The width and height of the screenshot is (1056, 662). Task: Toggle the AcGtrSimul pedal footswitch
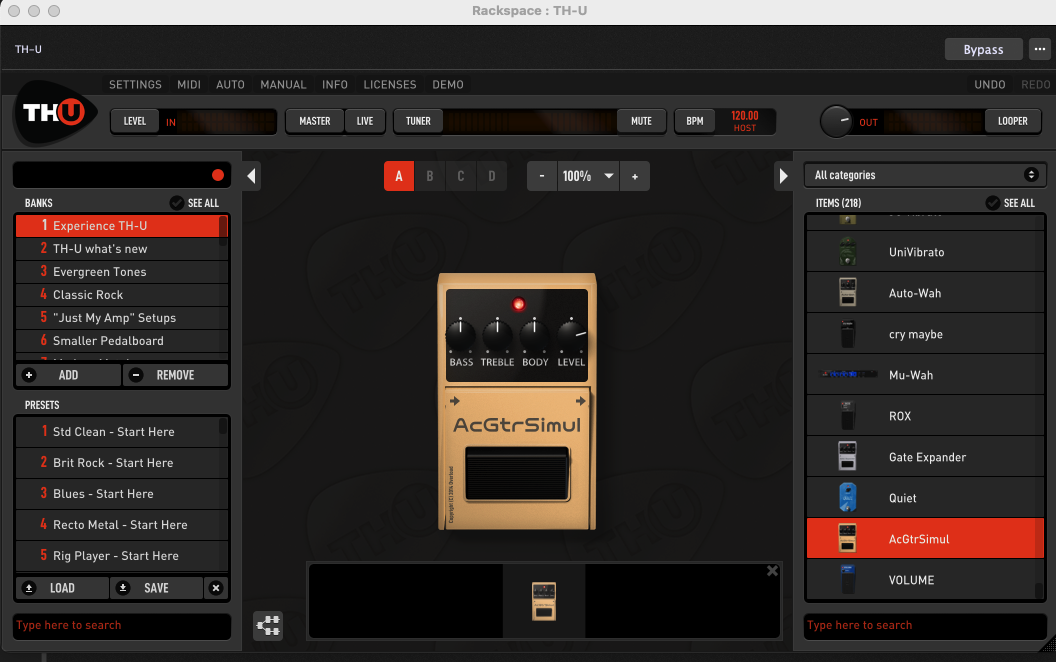[x=517, y=473]
